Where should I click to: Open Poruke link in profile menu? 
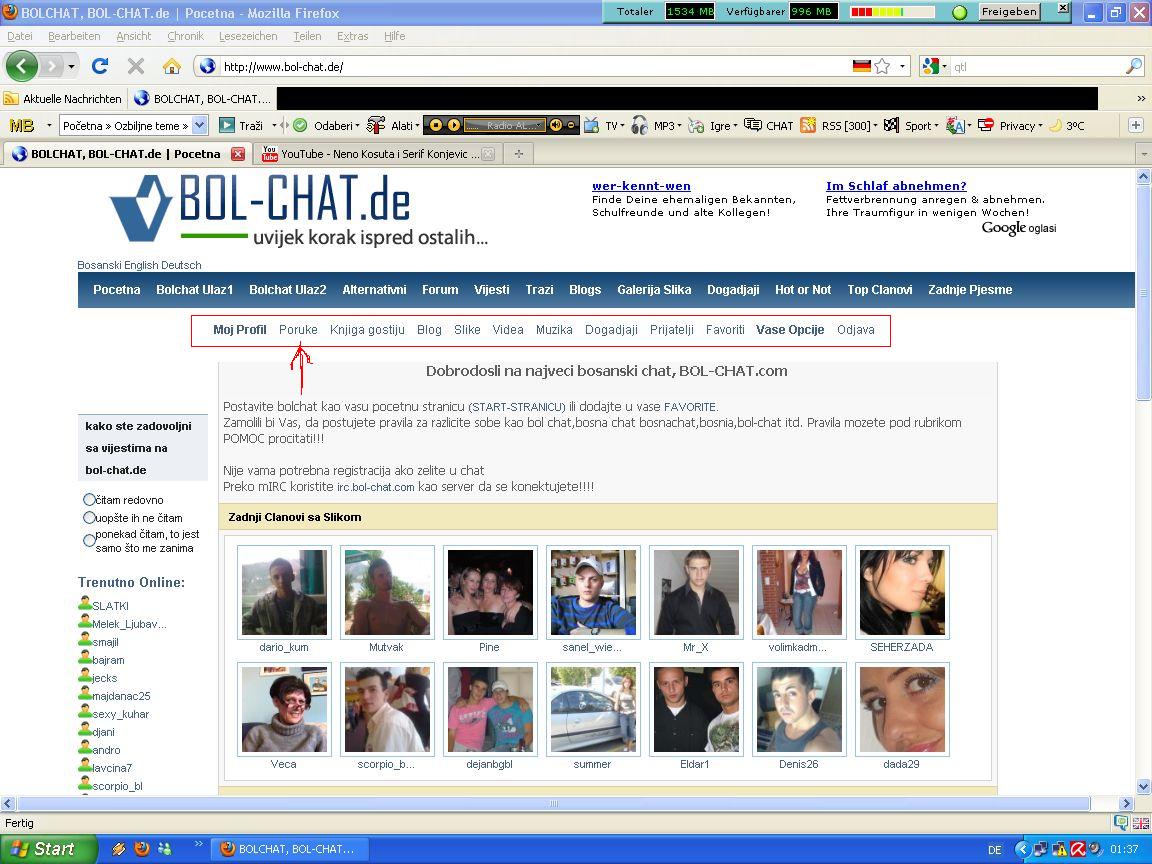click(298, 330)
